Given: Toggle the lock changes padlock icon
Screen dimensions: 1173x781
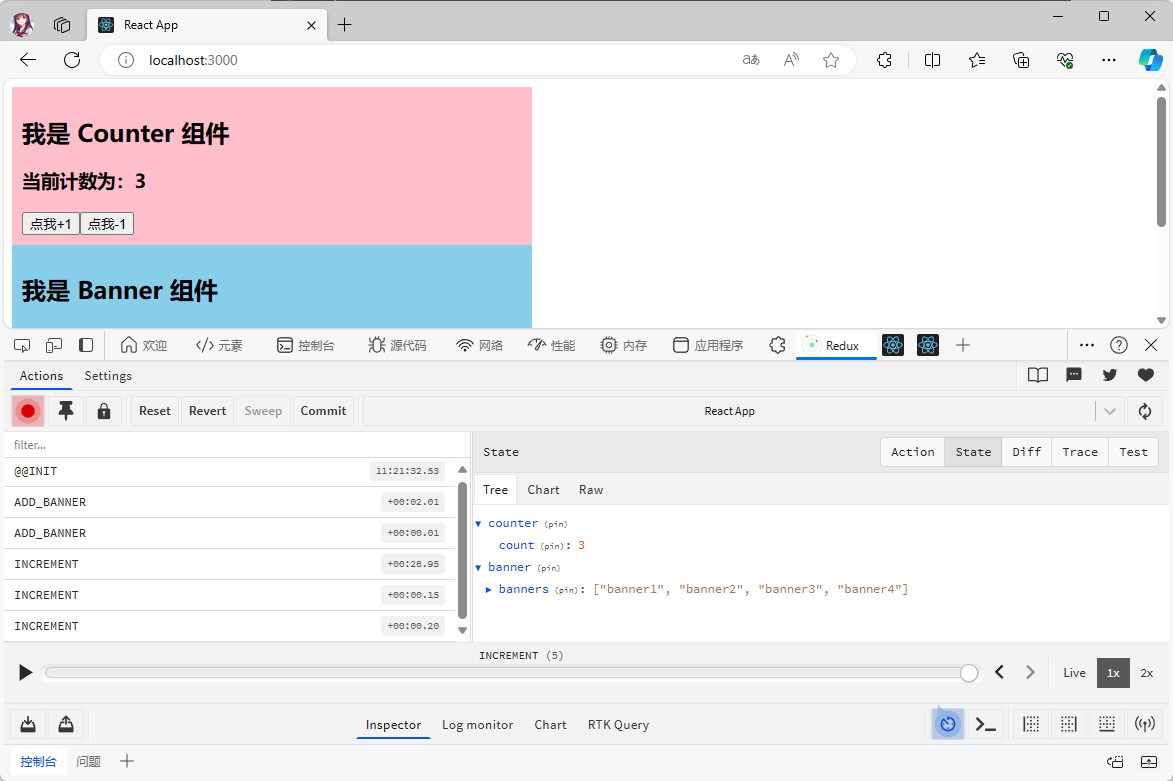Looking at the screenshot, I should pyautogui.click(x=103, y=411).
